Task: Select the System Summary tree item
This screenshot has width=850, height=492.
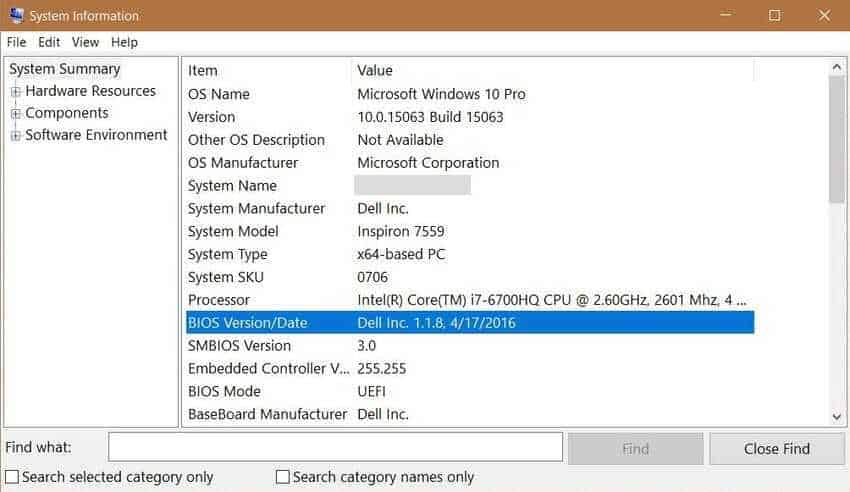Action: point(65,69)
